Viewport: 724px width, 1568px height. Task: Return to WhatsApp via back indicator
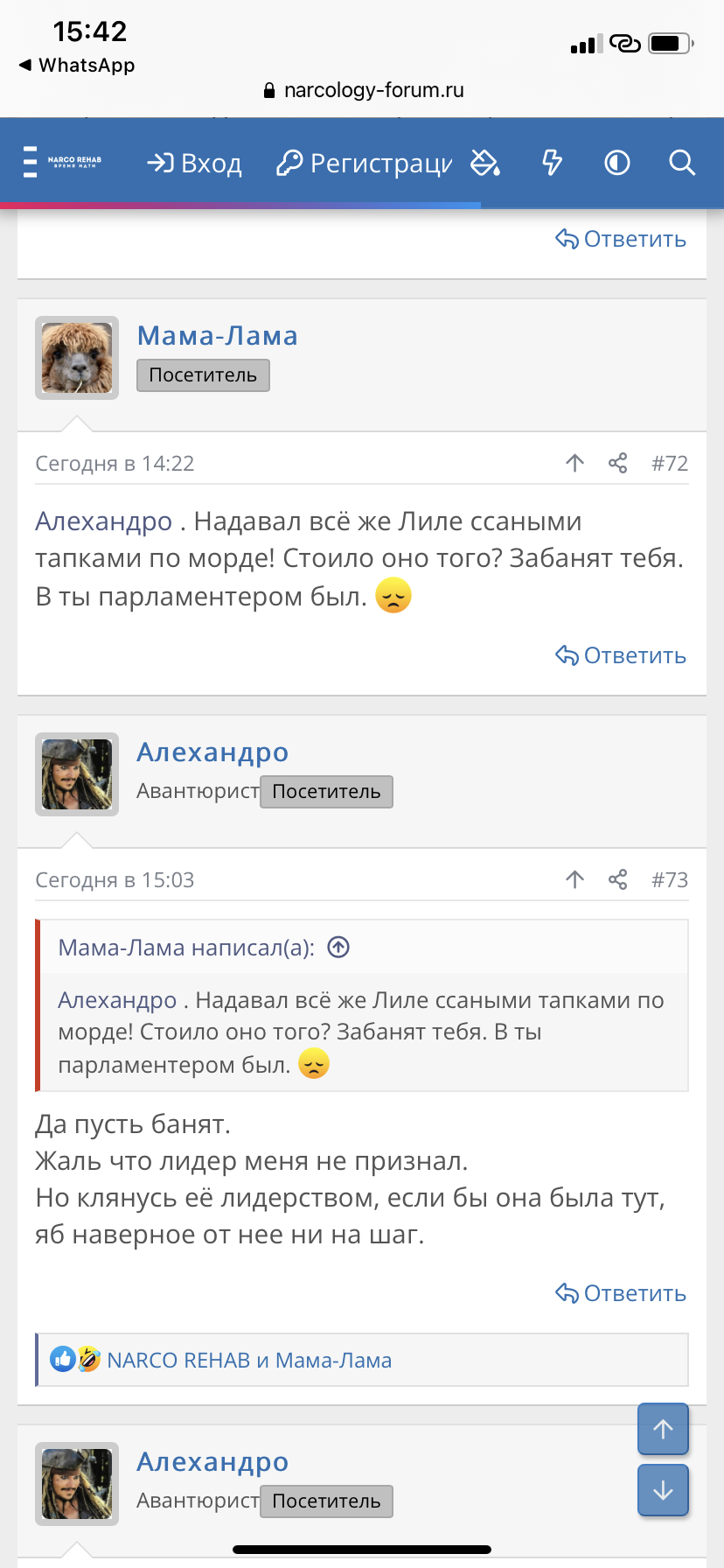[x=77, y=66]
